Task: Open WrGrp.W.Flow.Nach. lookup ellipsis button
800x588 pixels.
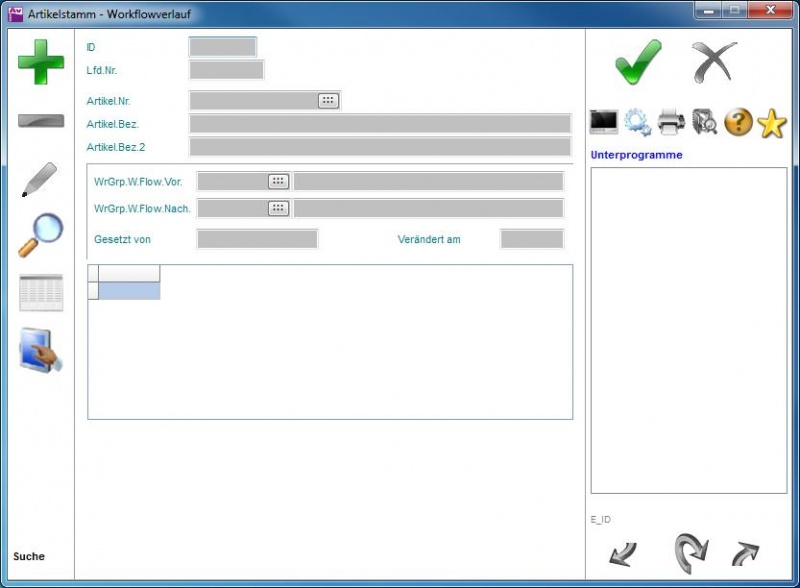Action: tap(278, 208)
